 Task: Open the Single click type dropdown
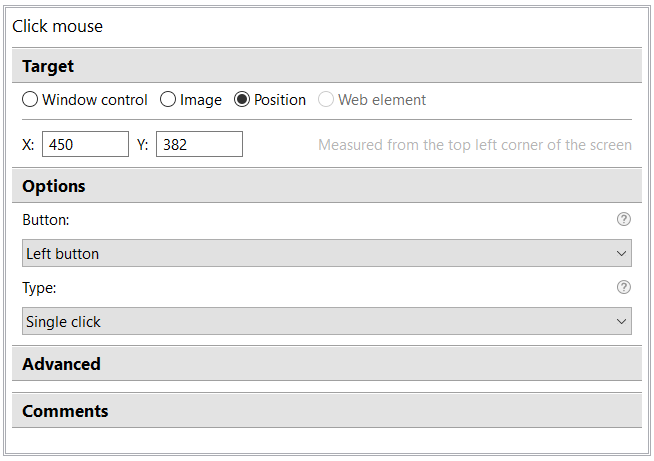pos(327,321)
